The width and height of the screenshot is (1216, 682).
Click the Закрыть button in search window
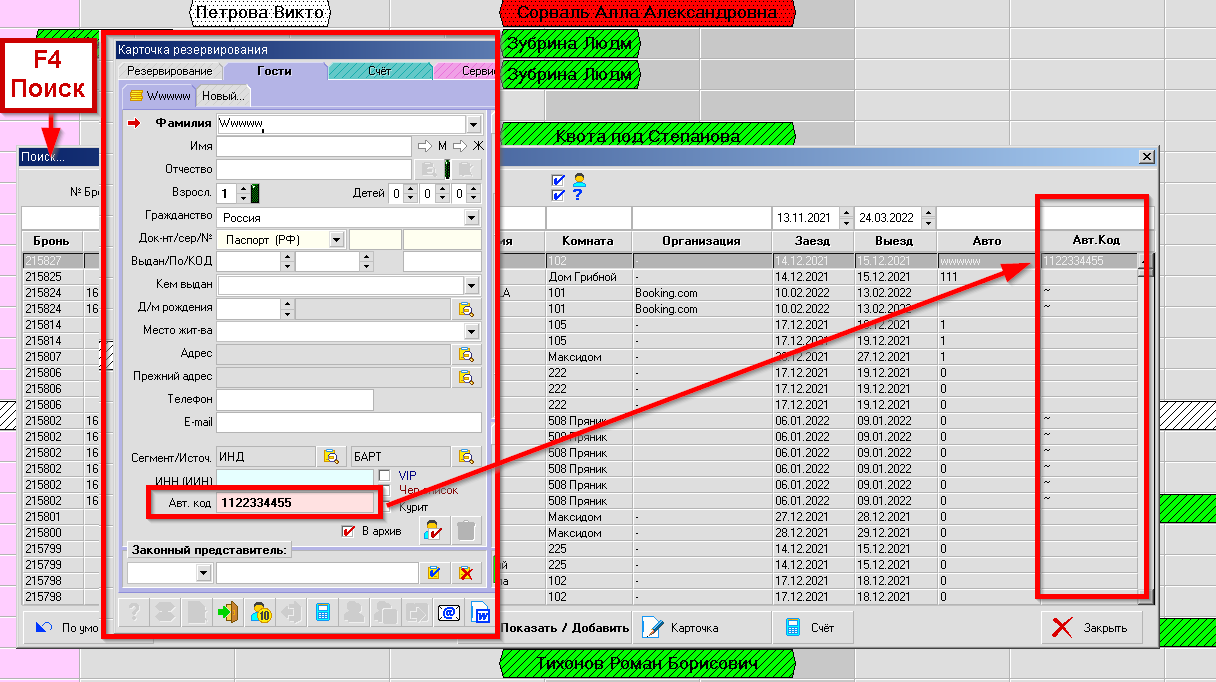click(x=1091, y=628)
